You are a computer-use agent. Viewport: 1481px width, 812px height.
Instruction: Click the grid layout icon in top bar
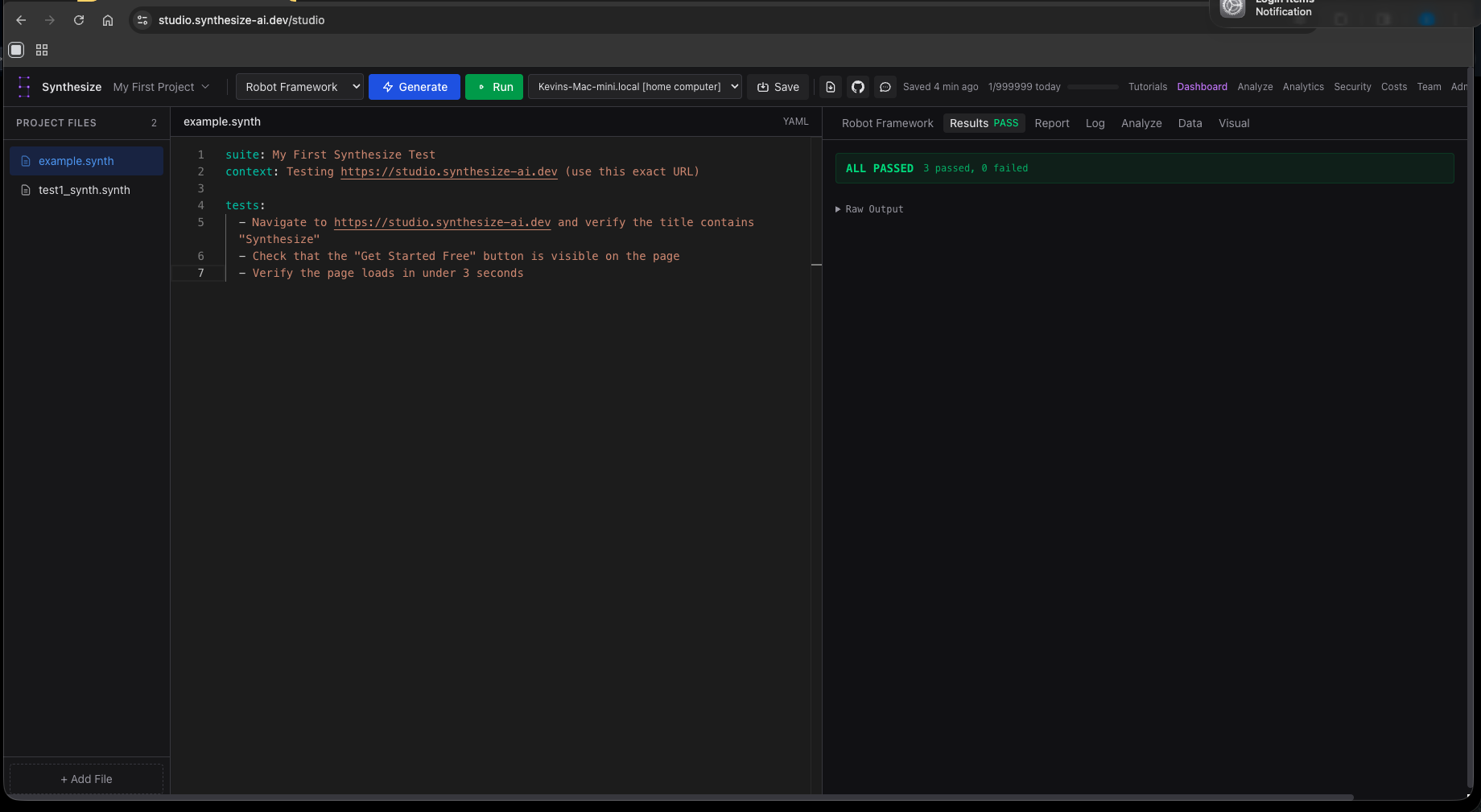[x=41, y=49]
